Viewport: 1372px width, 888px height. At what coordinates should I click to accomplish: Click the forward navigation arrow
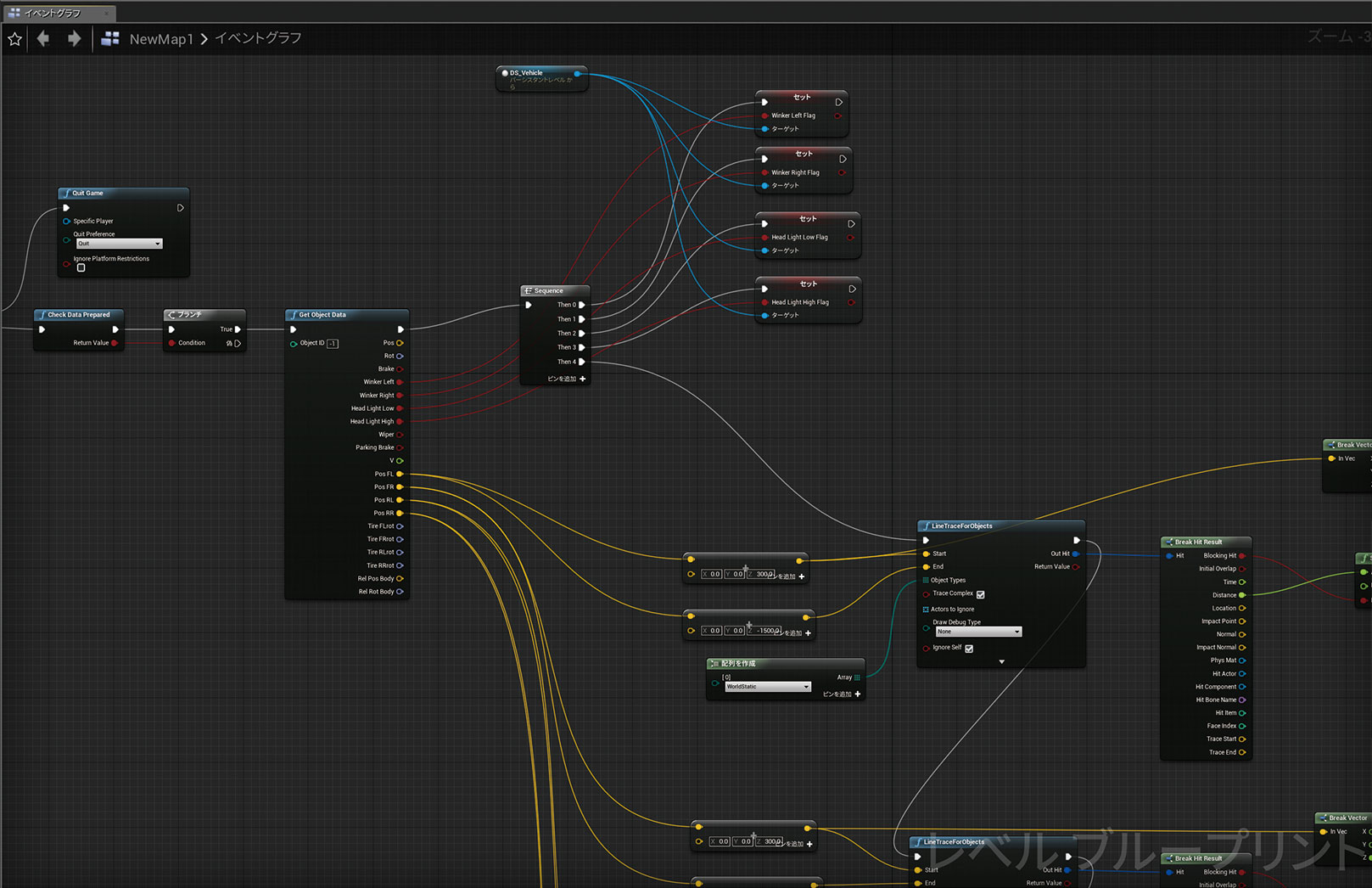click(x=74, y=38)
